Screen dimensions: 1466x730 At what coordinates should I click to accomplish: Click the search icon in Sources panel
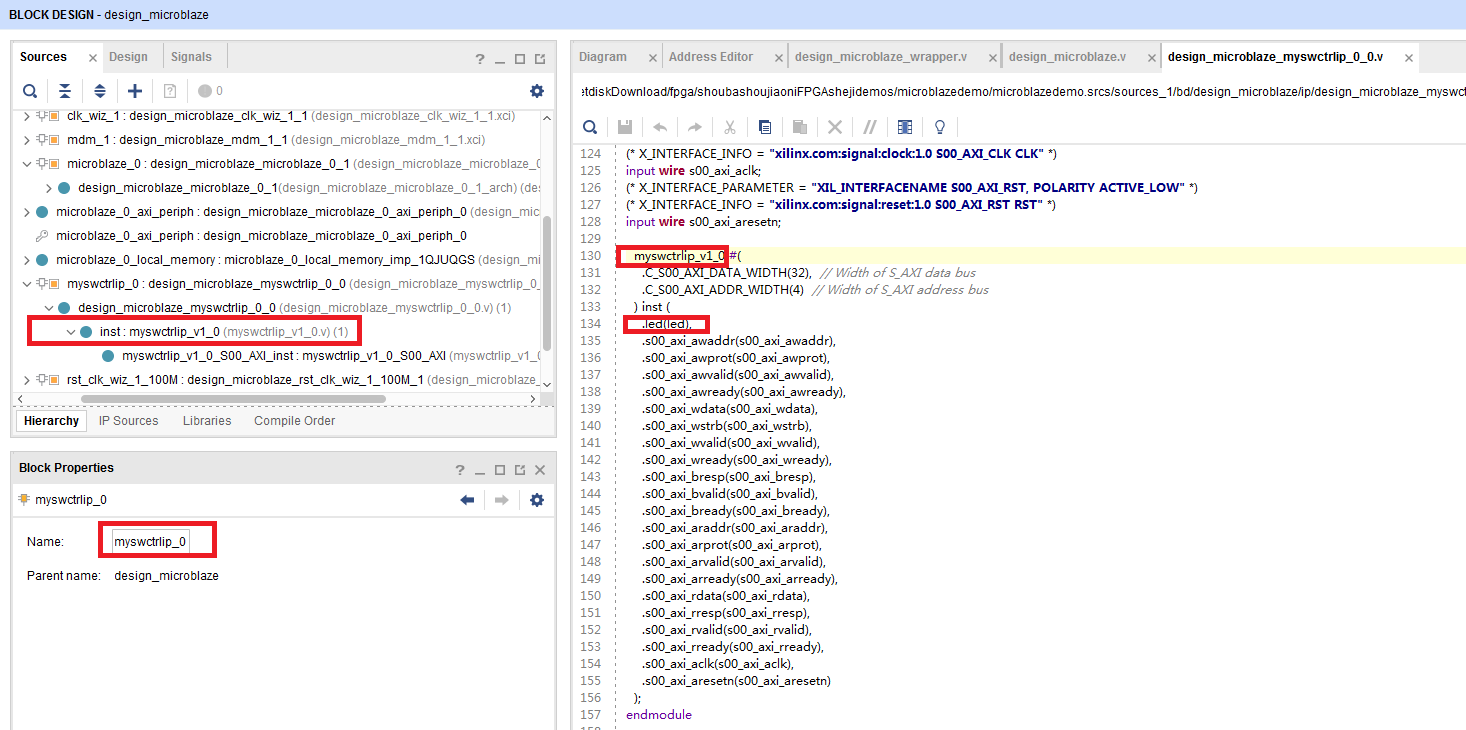click(30, 91)
